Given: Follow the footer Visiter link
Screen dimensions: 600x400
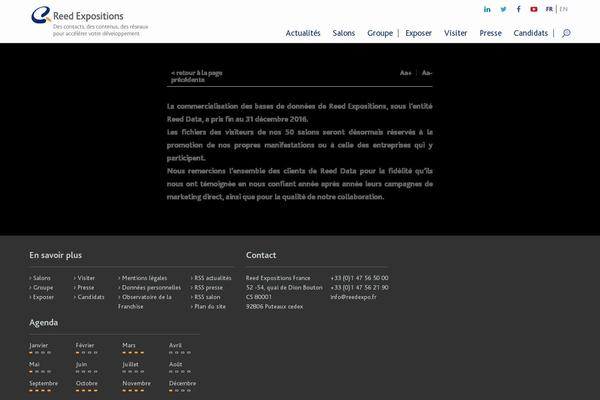Looking at the screenshot, I should point(84,278).
